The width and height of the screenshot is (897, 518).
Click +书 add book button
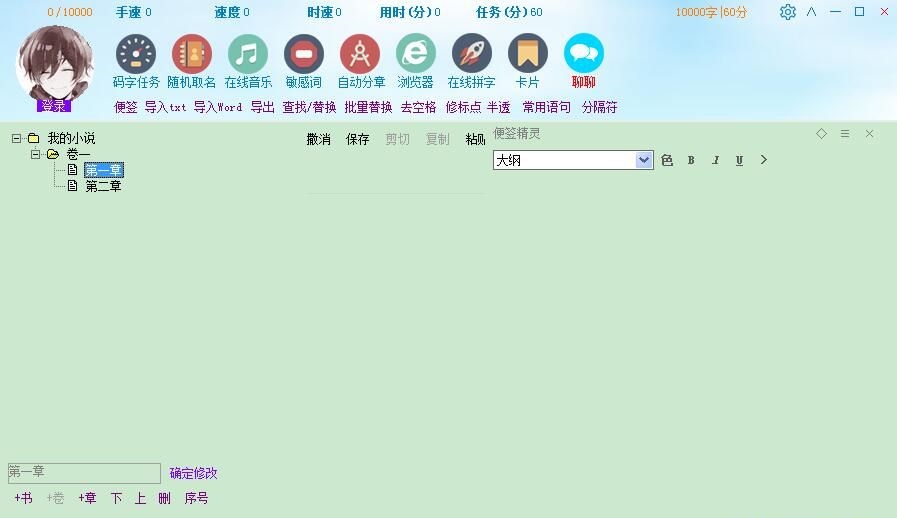[x=23, y=499]
